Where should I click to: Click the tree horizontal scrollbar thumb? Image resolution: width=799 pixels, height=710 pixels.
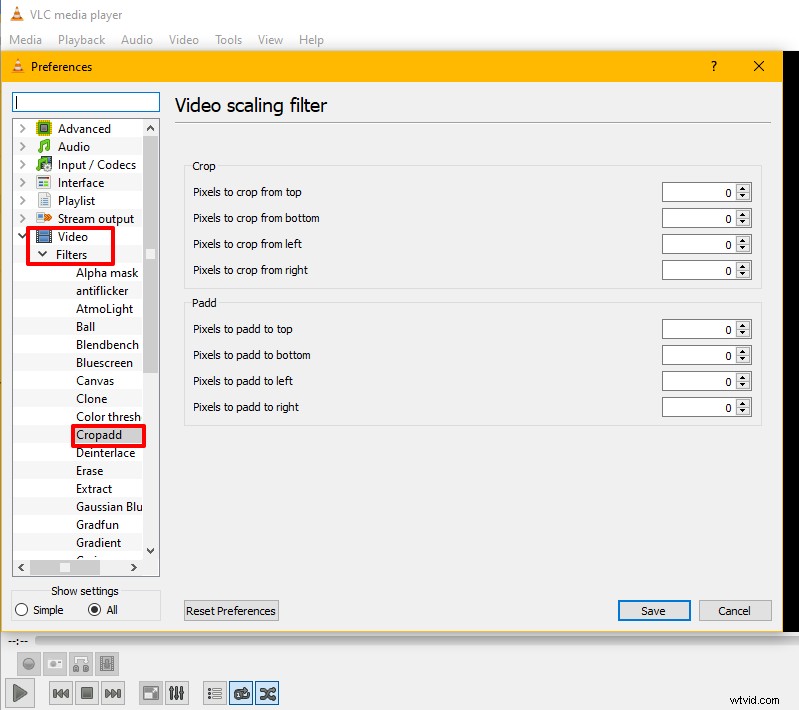[x=65, y=567]
